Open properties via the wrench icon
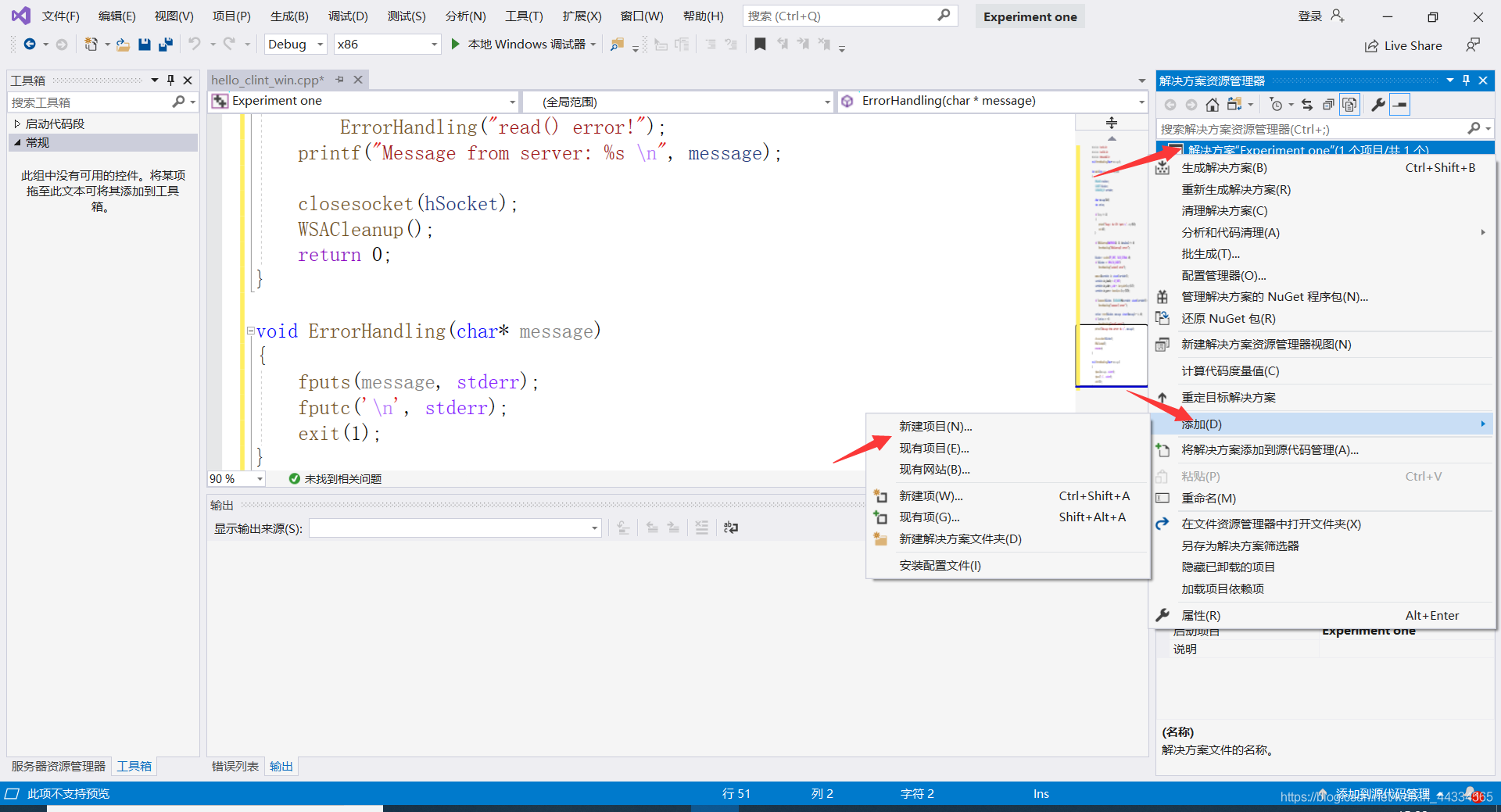The image size is (1501, 812). (x=1378, y=105)
